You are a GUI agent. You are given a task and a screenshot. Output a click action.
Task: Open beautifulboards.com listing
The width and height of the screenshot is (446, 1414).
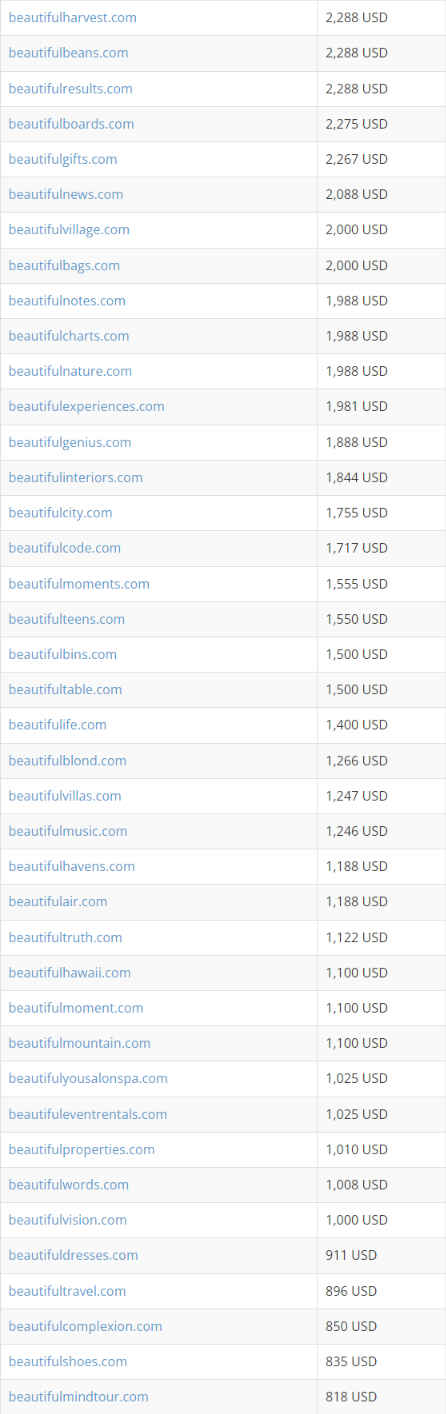71,124
